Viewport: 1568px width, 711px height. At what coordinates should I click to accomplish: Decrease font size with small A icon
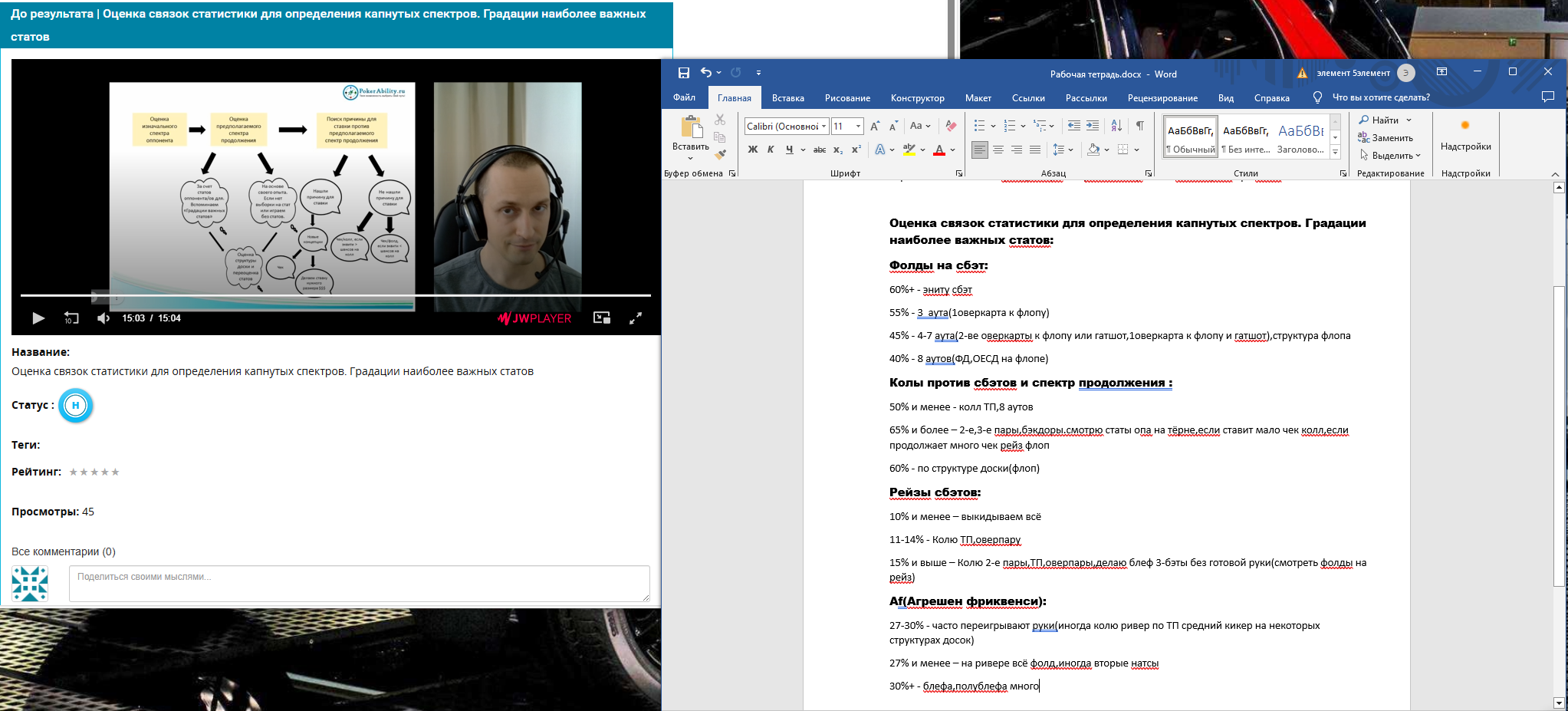(x=893, y=126)
